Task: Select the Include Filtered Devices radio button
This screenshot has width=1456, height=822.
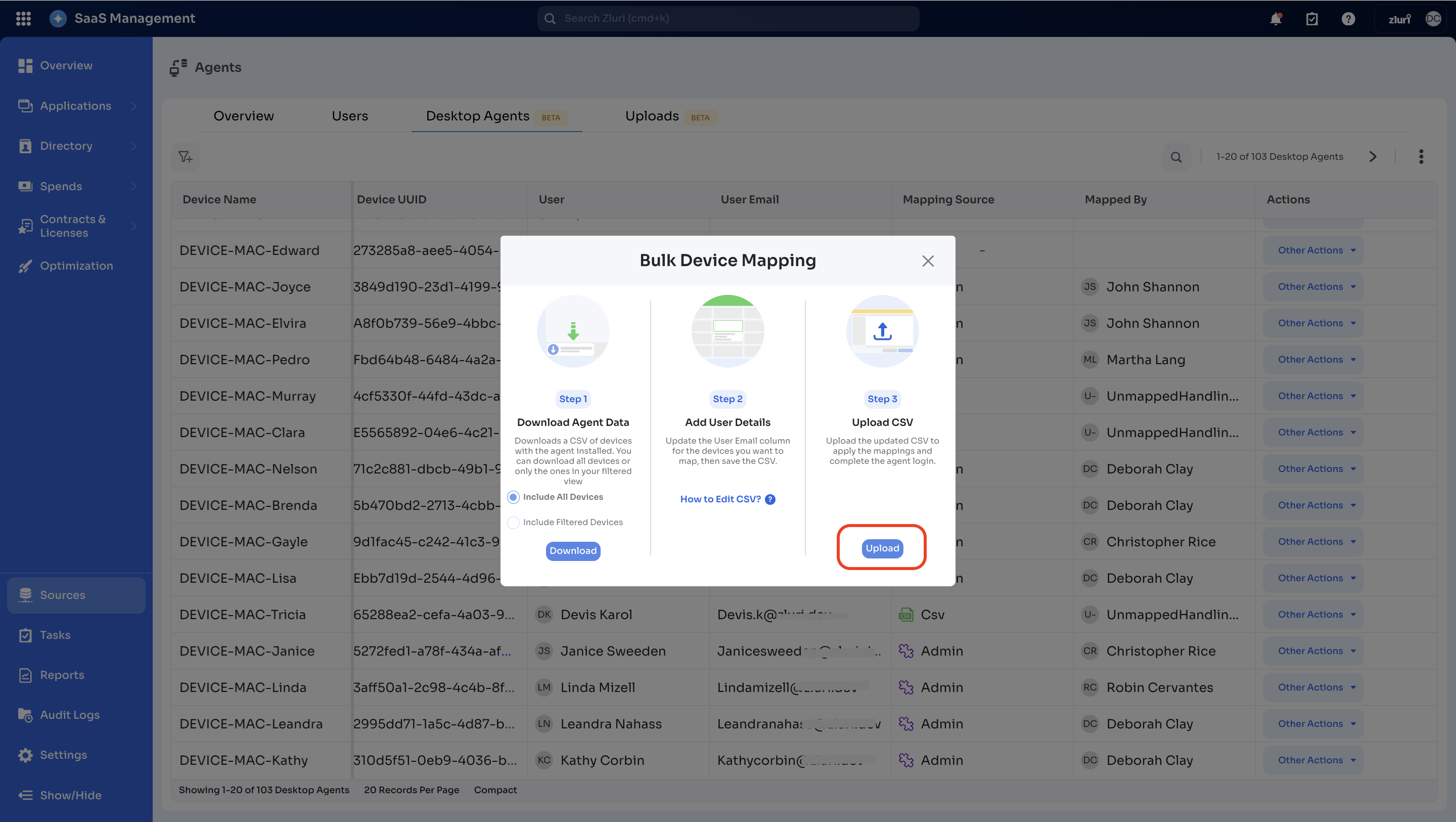Action: tap(513, 522)
